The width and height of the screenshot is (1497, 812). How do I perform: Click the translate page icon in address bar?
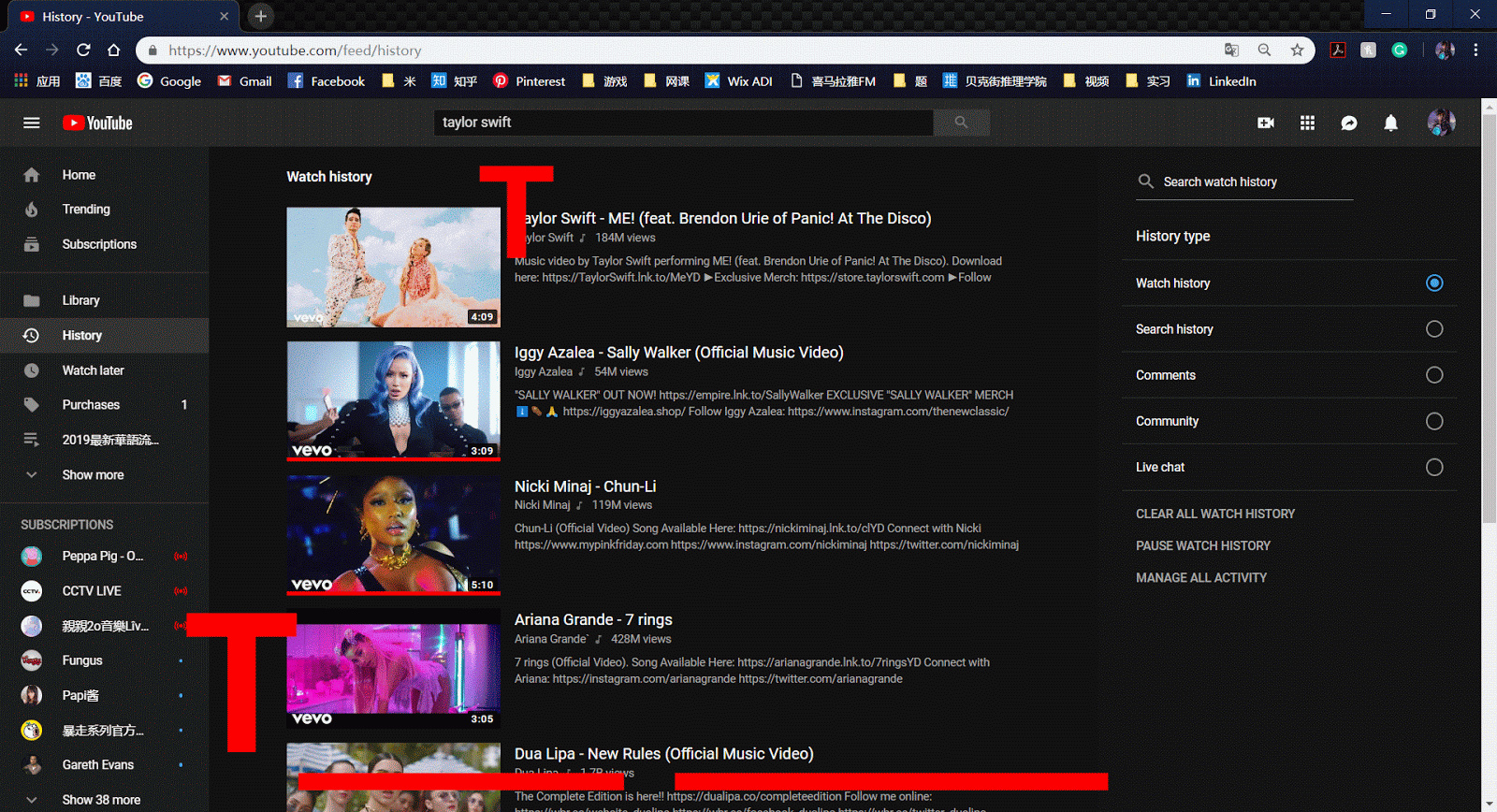coord(1231,50)
